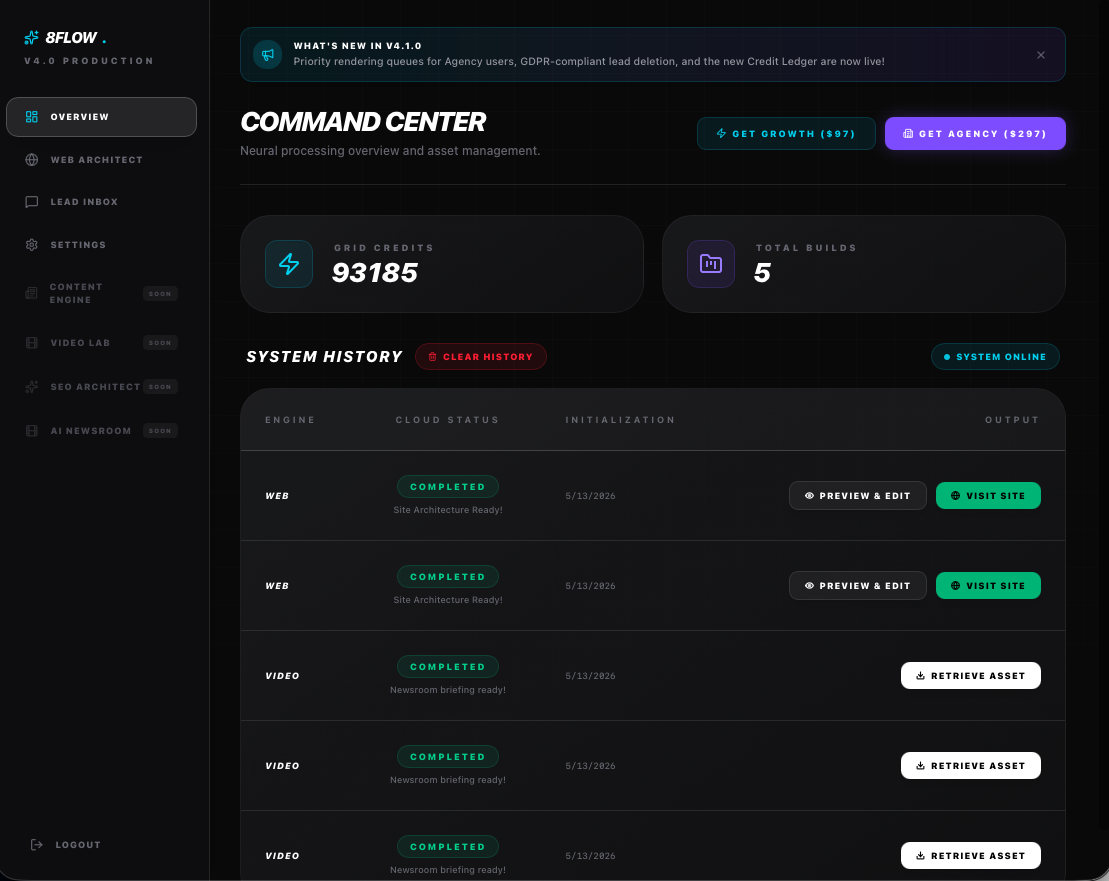The image size is (1109, 881).
Task: Click the Grid Credits lightning bolt icon
Action: pos(289,264)
